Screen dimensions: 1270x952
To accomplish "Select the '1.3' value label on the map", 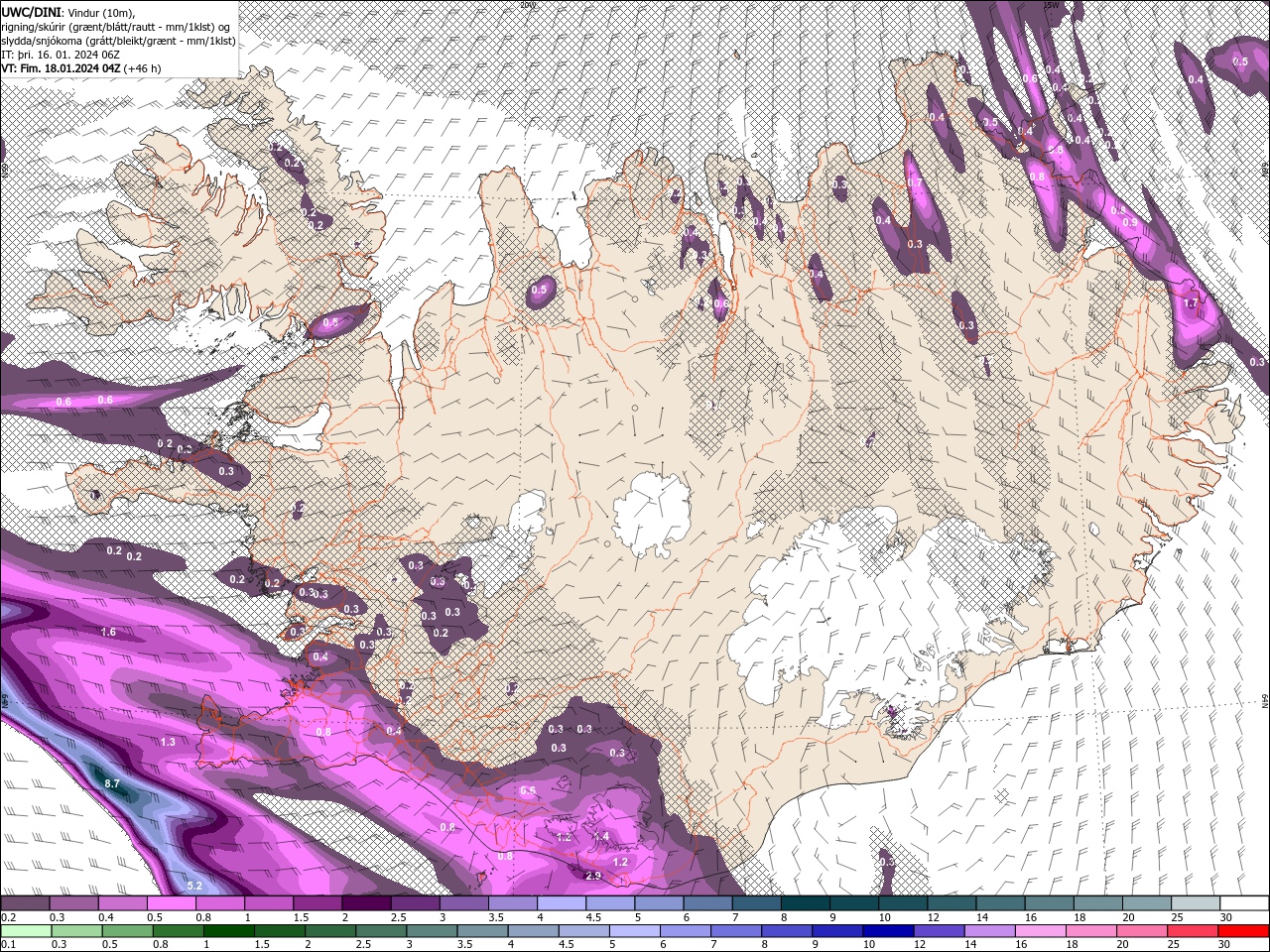I will click(168, 741).
